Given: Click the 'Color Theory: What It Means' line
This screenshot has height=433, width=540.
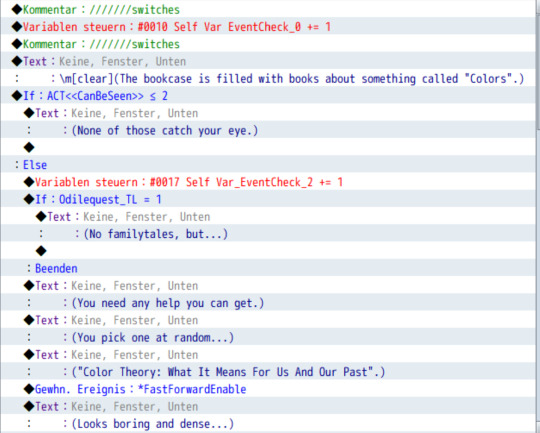Looking at the screenshot, I should (268, 371).
